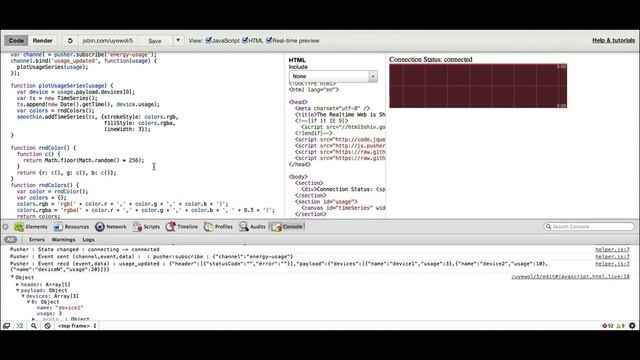The height and width of the screenshot is (360, 640).
Task: Open helper.js:7 link on Event sent row
Action: [612, 257]
